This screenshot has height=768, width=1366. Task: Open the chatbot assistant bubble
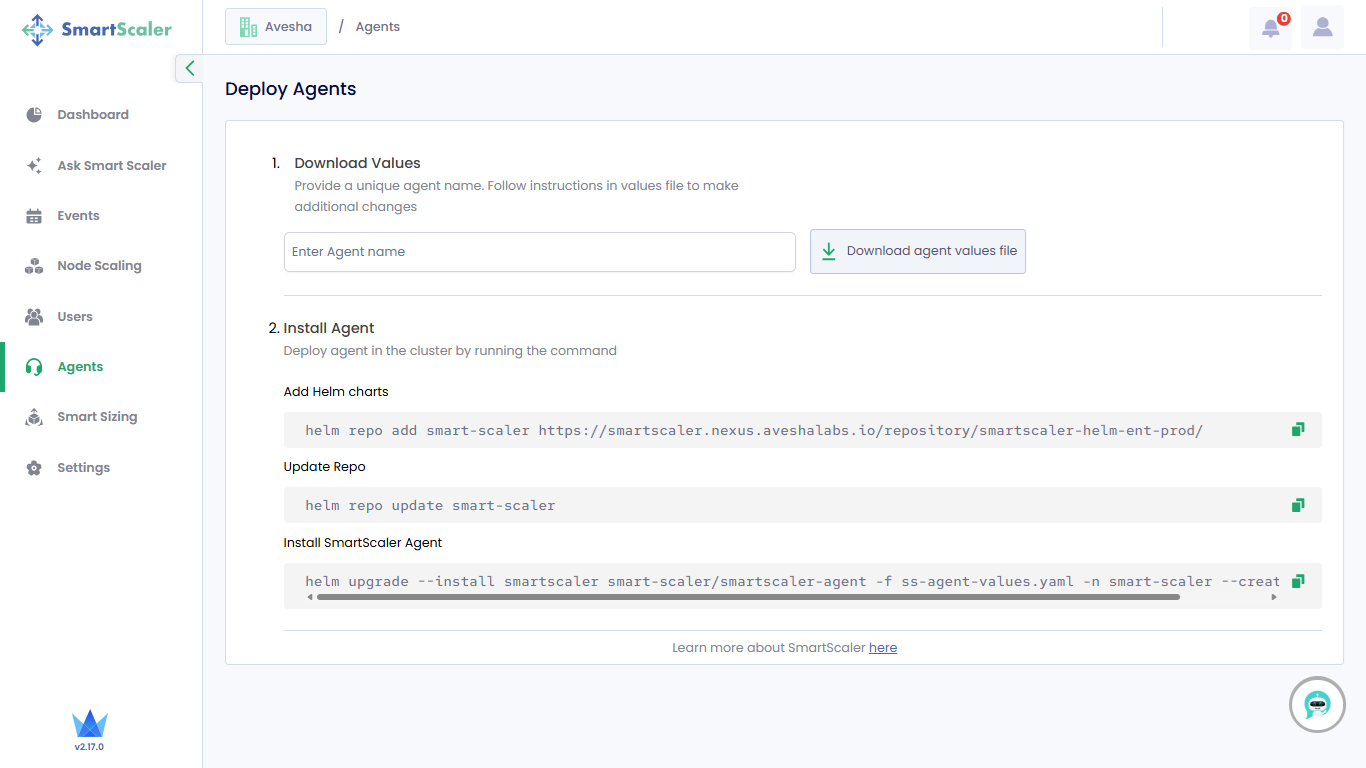1317,705
